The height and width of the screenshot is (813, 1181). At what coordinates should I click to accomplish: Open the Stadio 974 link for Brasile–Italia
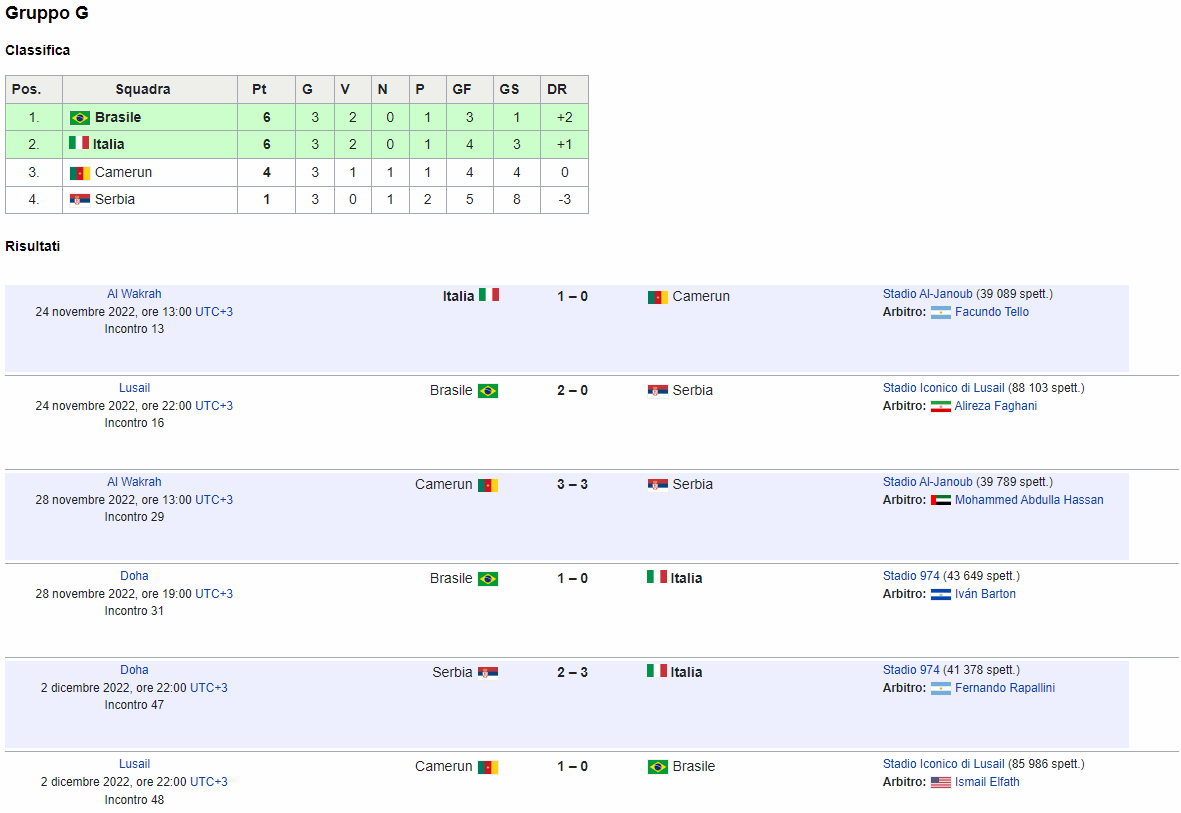(911, 576)
